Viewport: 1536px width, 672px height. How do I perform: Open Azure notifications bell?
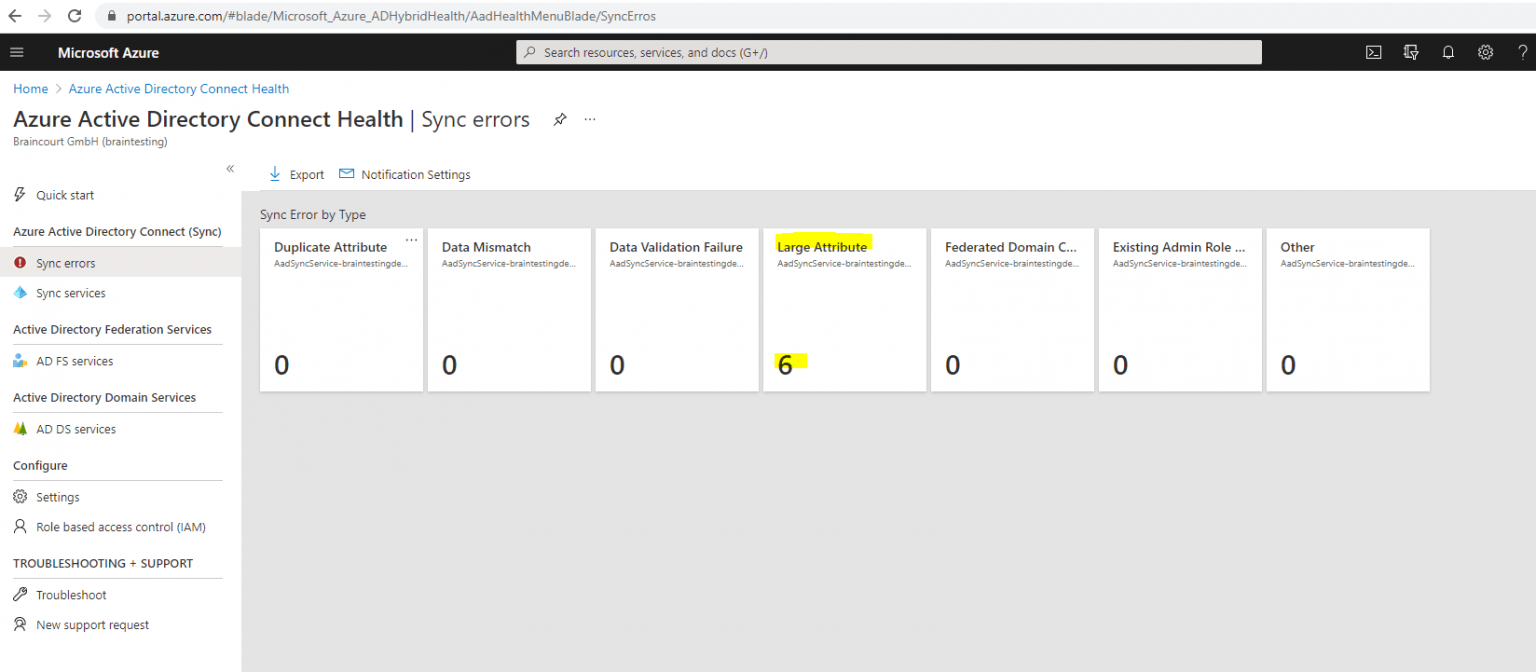coord(1448,52)
